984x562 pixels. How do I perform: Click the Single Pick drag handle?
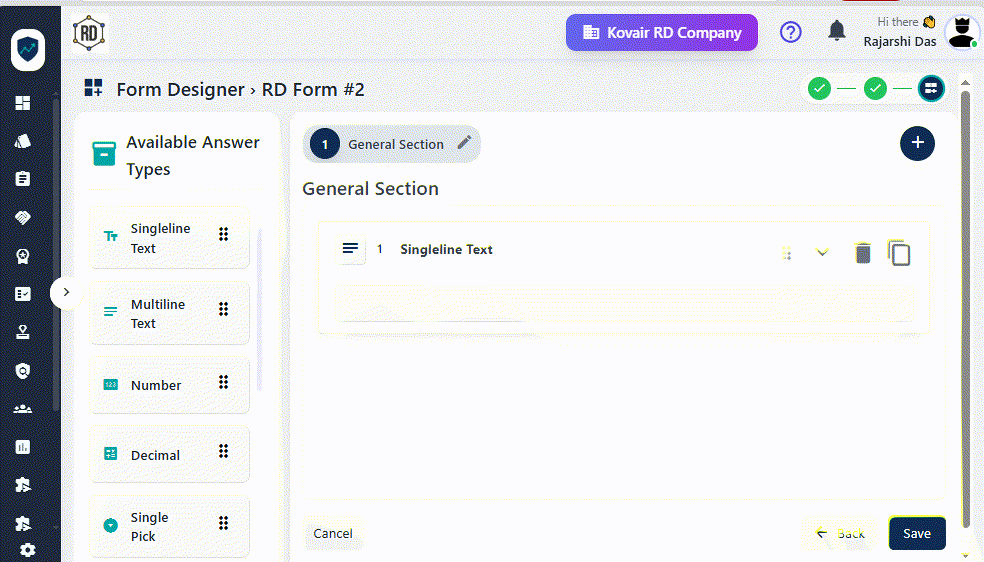(223, 523)
